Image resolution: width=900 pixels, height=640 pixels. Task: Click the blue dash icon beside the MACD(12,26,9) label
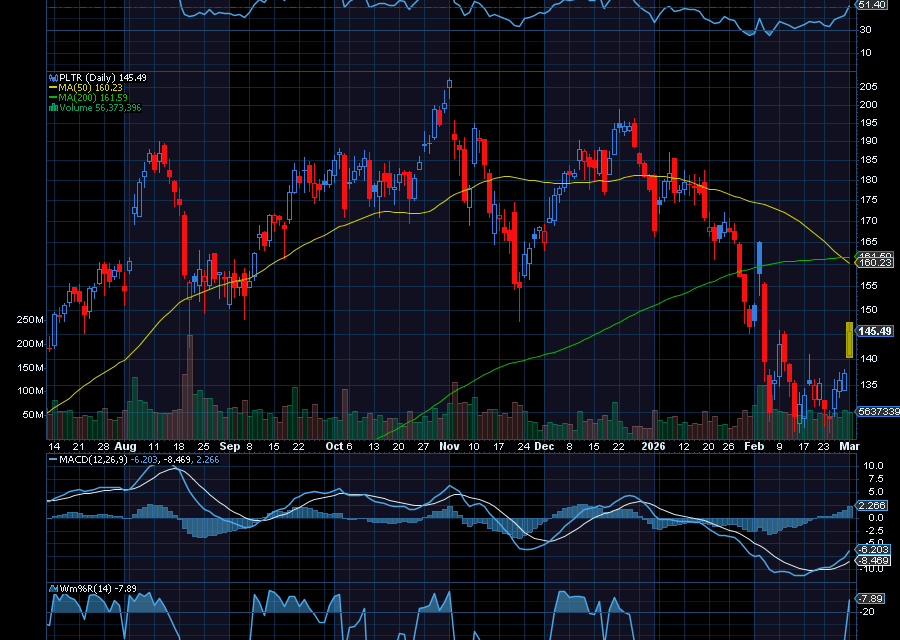53,461
